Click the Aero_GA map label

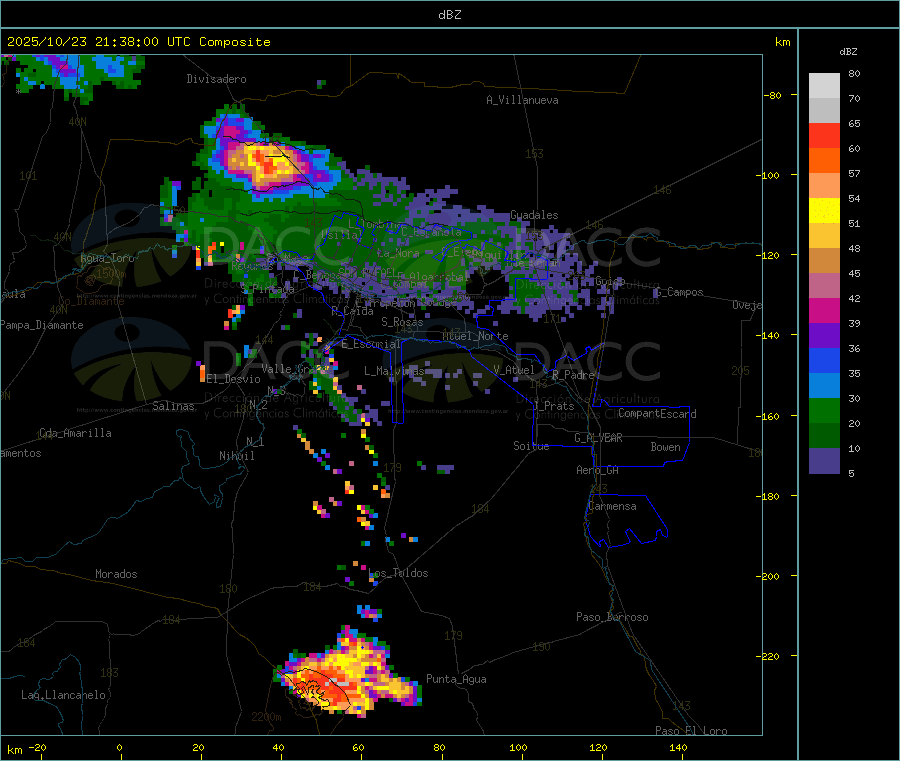click(x=598, y=470)
